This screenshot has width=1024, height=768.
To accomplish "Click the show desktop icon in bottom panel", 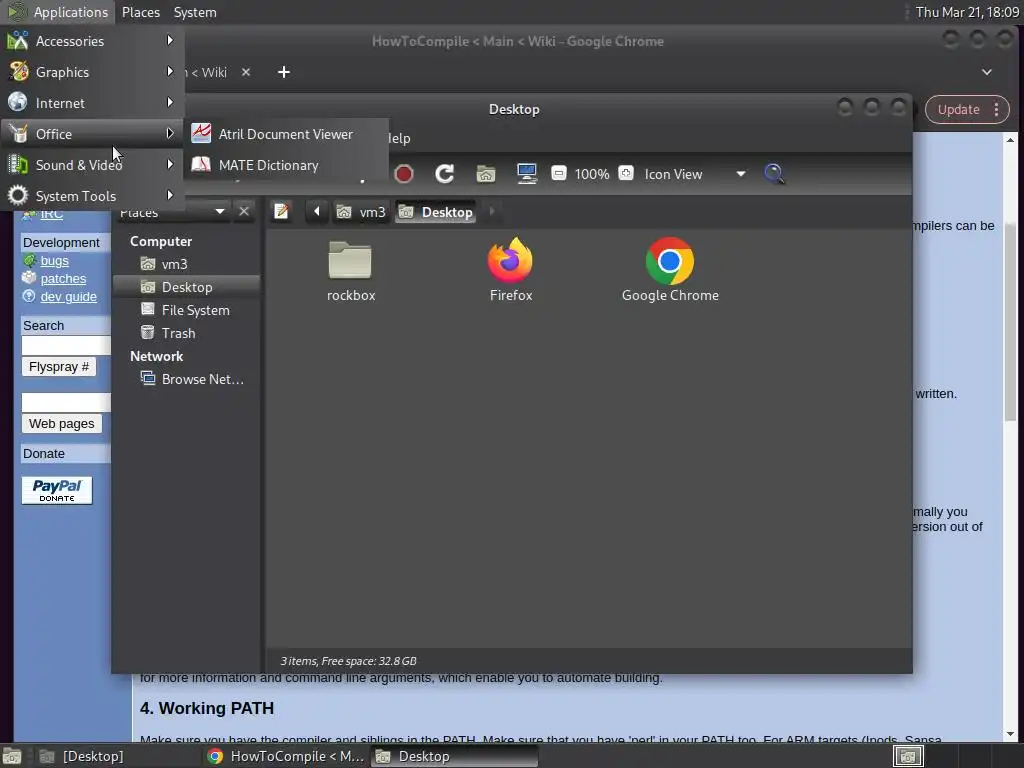I will (x=12, y=756).
